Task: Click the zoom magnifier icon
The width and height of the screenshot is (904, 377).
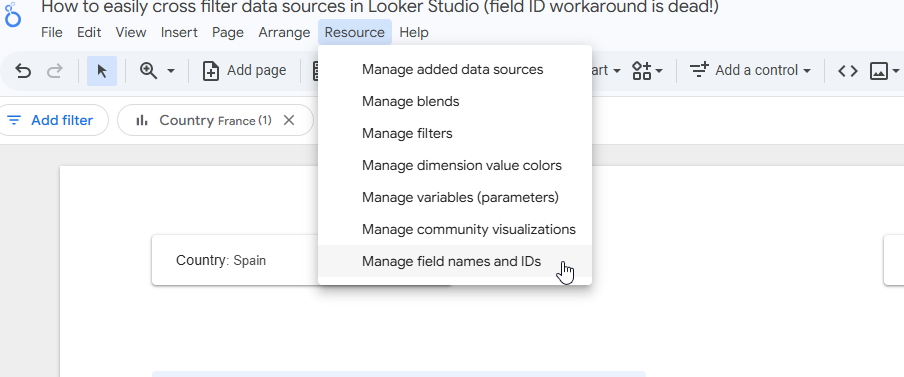Action: pyautogui.click(x=149, y=71)
